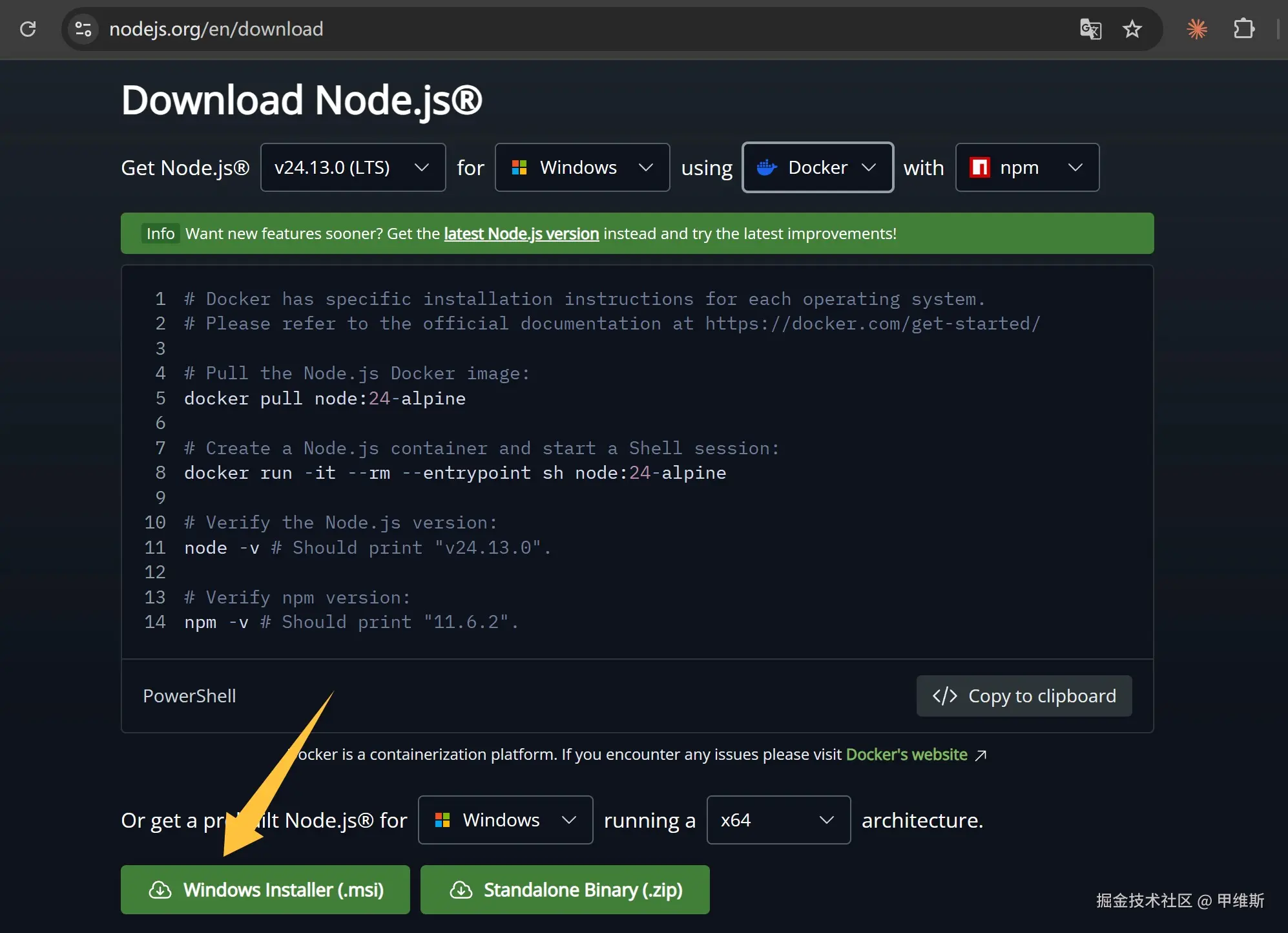
Task: Open the x64 architecture dropdown
Action: click(x=778, y=820)
